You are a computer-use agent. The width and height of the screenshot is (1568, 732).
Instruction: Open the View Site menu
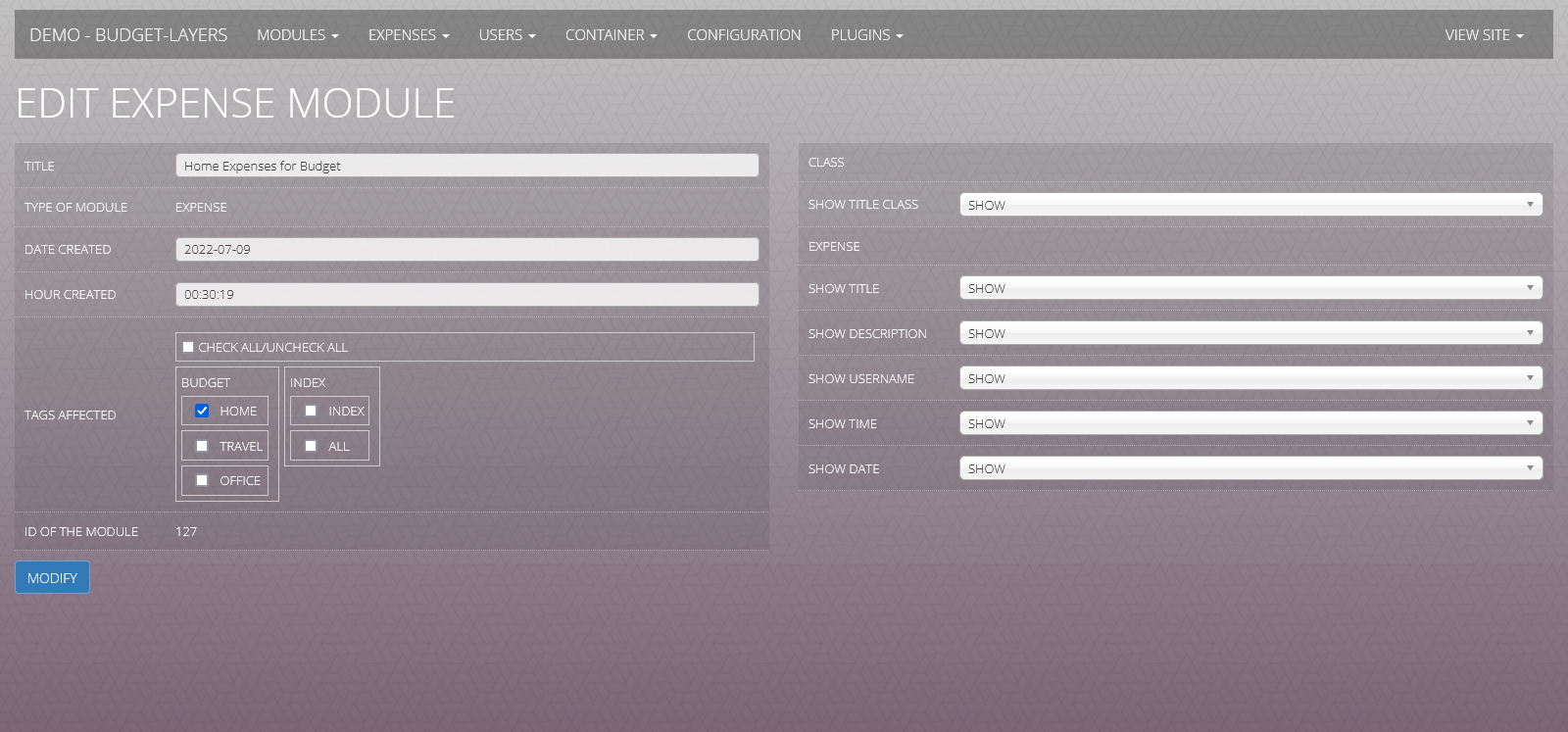1483,35
